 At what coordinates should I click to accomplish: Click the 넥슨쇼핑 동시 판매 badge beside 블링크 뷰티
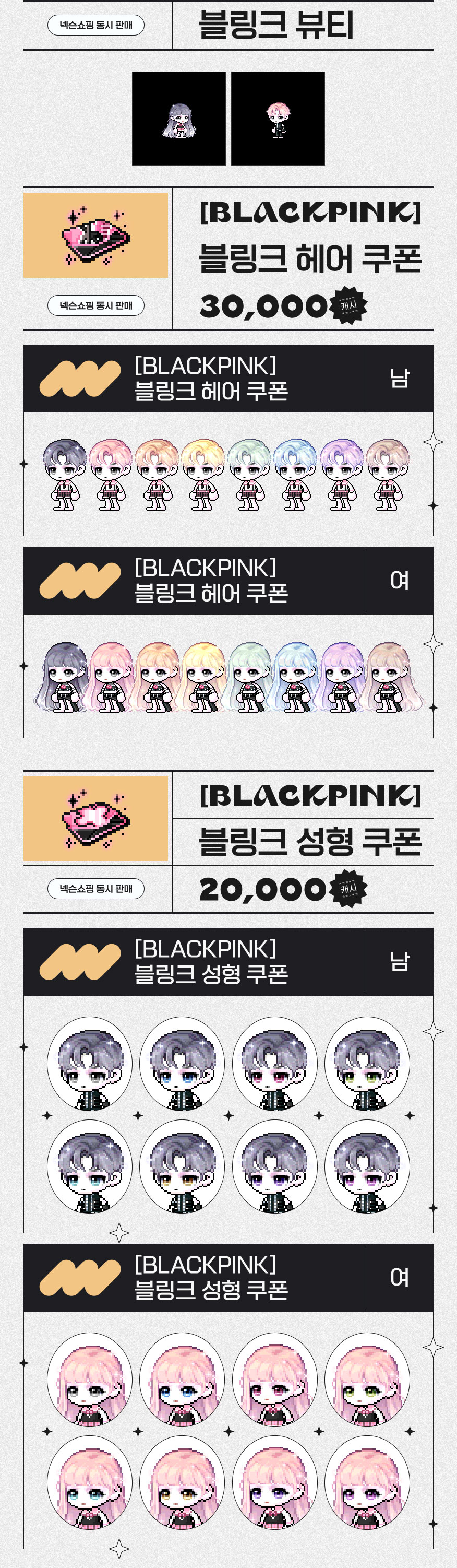coord(96,25)
